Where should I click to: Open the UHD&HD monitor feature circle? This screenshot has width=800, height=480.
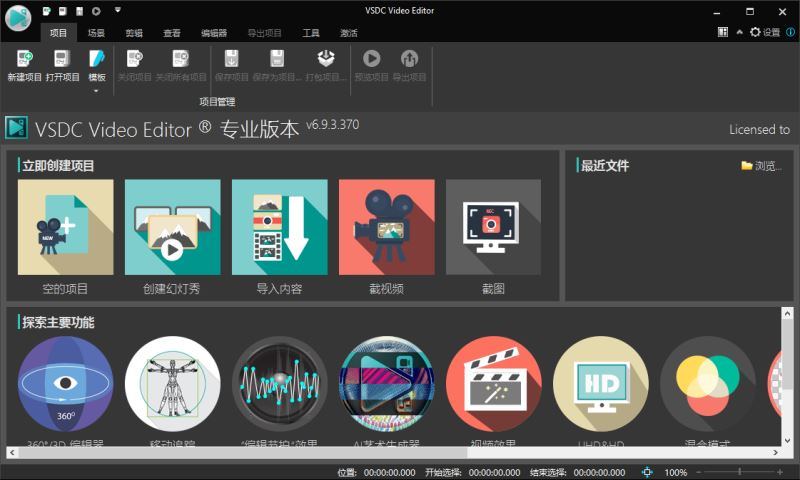tap(601, 384)
